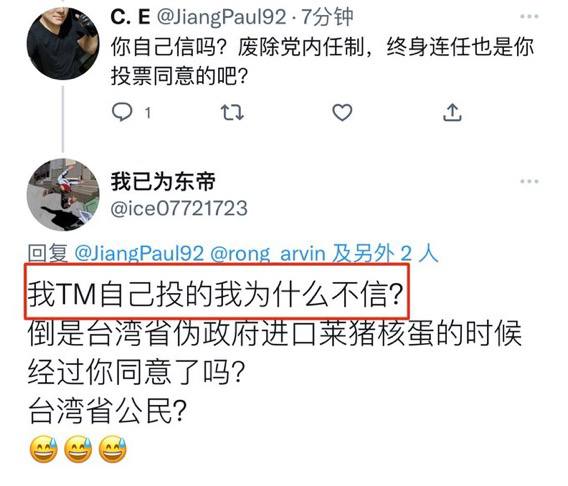The height and width of the screenshot is (486, 568).
Task: Open the more menu on 我已为东帝's tweet
Action: click(x=529, y=181)
